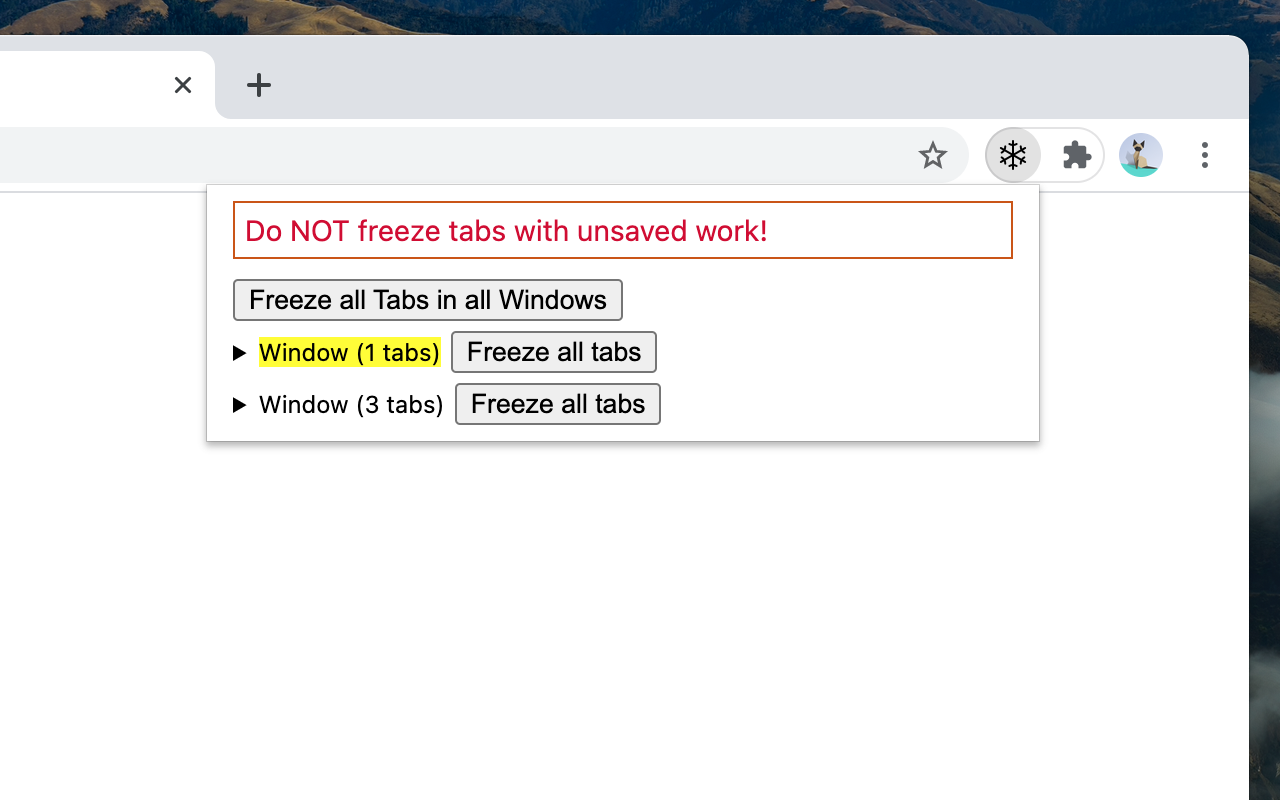Open the extensions dropdown next to the snowflake
The height and width of the screenshot is (800, 1280).
pyautogui.click(x=1077, y=155)
